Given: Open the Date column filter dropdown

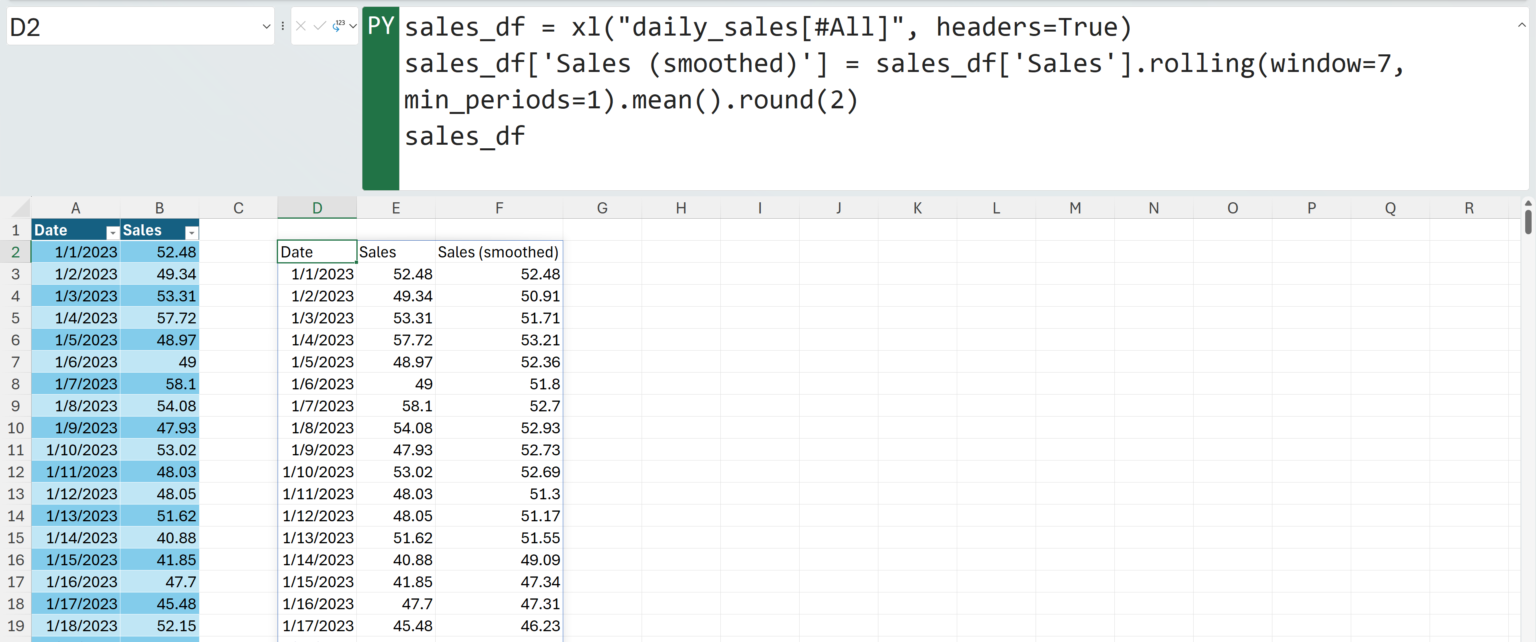Looking at the screenshot, I should [x=112, y=231].
